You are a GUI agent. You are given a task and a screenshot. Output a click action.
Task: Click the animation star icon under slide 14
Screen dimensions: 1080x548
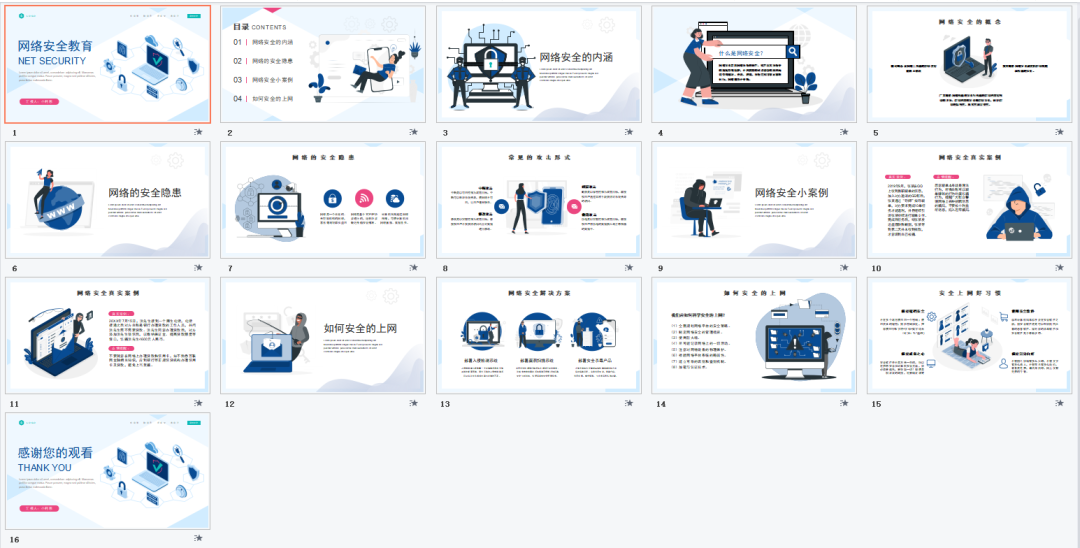pos(845,403)
